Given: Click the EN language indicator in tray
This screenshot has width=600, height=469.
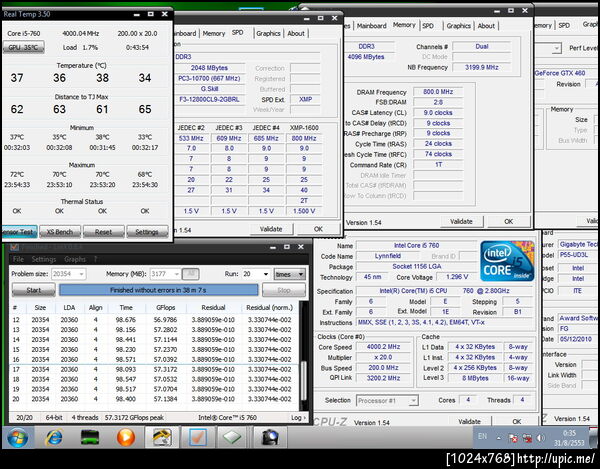Looking at the screenshot, I should click(x=483, y=436).
